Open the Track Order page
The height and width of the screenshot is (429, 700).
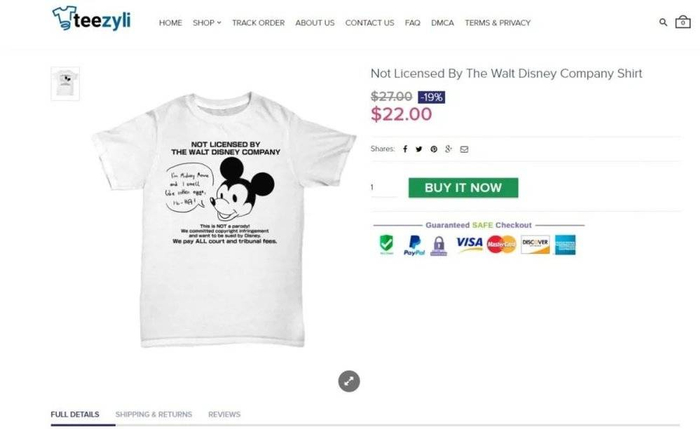(x=258, y=23)
